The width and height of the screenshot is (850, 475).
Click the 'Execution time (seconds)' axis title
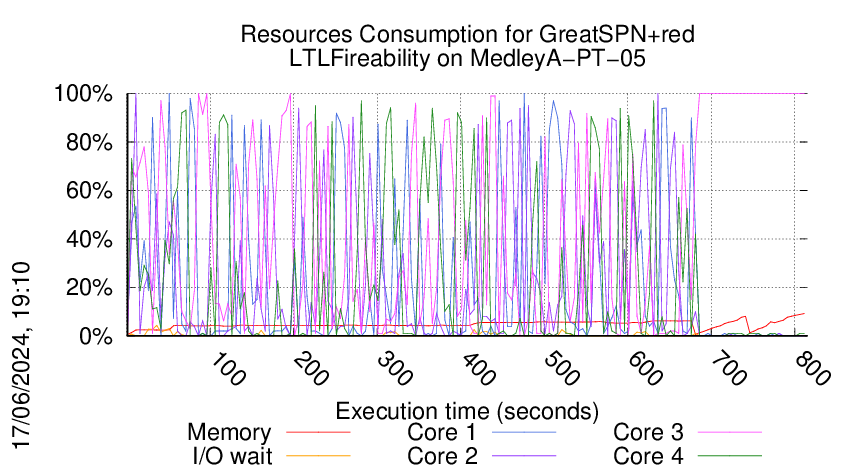click(x=467, y=412)
